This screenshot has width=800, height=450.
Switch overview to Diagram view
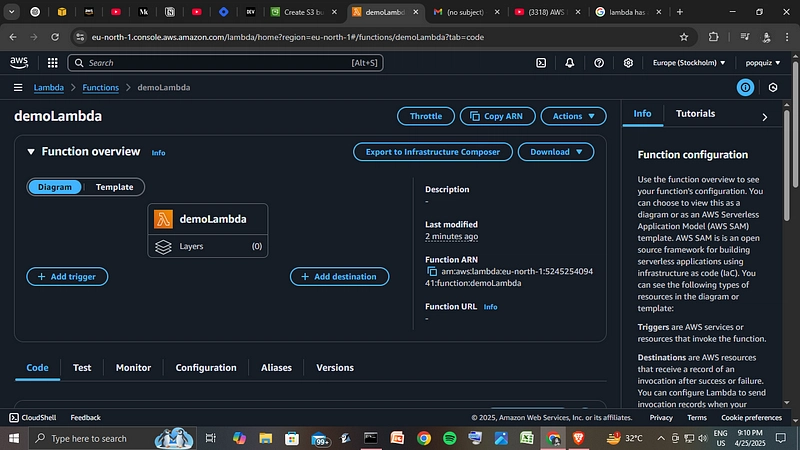(55, 187)
